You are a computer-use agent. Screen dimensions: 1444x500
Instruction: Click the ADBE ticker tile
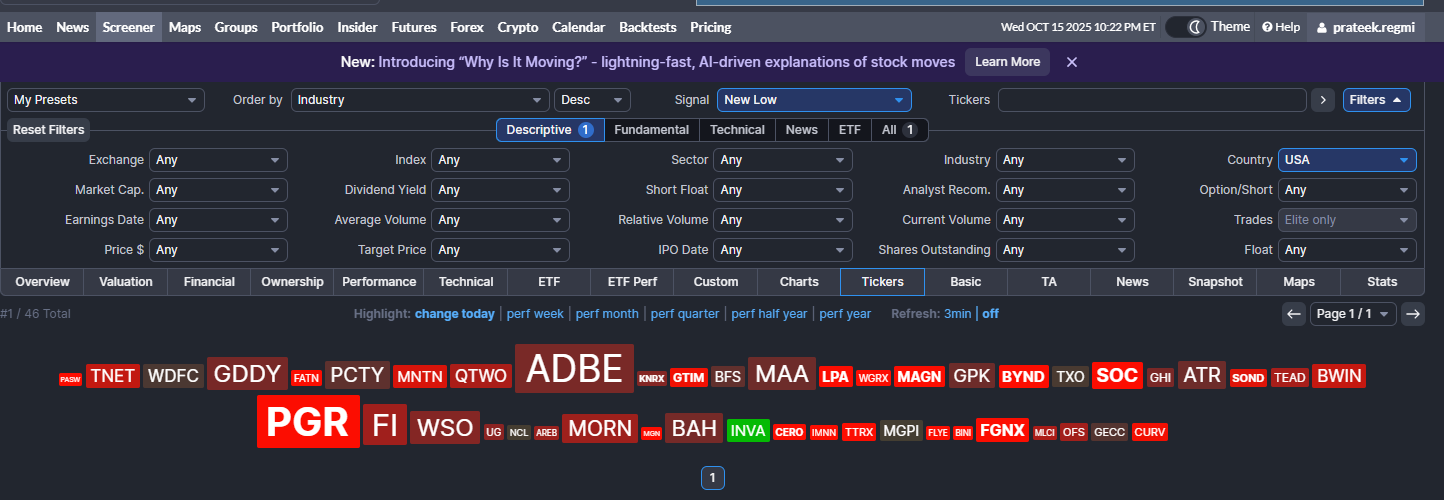tap(574, 369)
